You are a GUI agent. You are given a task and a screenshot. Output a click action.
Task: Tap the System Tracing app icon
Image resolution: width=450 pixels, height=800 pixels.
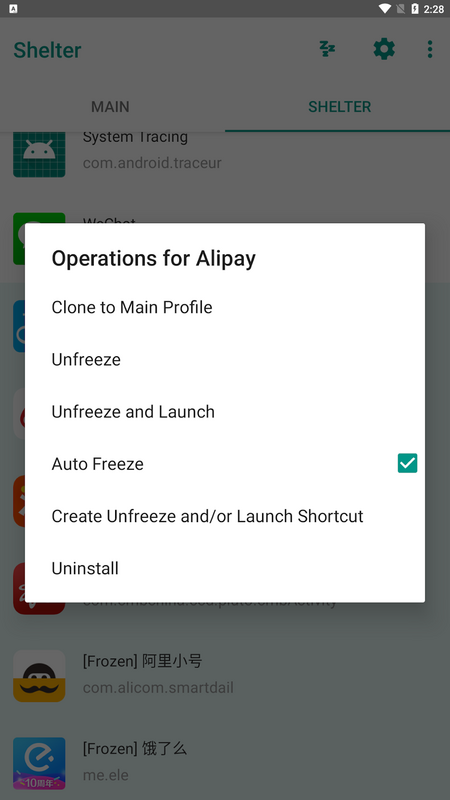coord(39,154)
